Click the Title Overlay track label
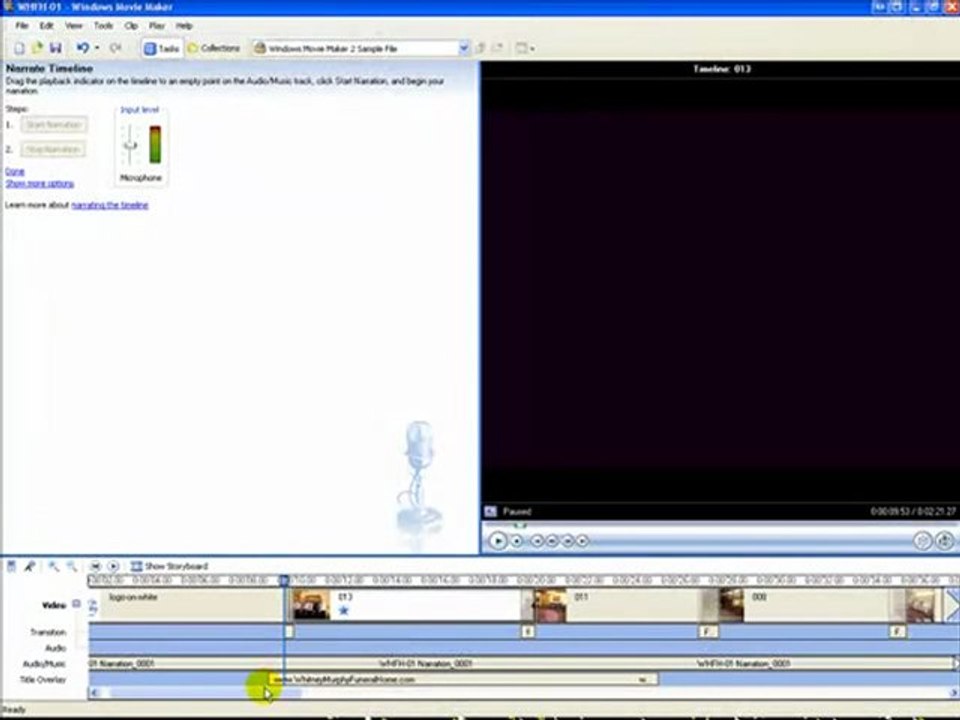Viewport: 960px width, 720px height. (42, 680)
